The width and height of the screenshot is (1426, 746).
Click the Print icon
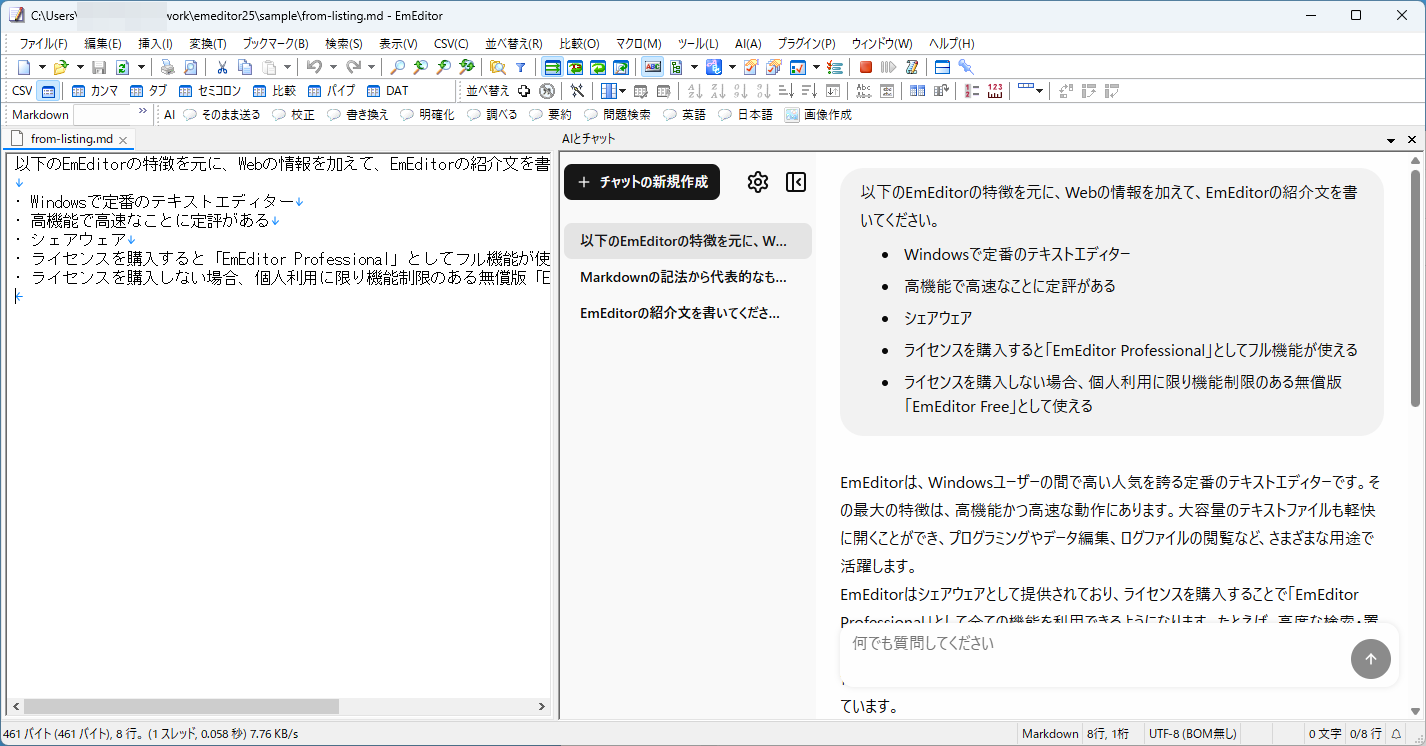point(168,67)
